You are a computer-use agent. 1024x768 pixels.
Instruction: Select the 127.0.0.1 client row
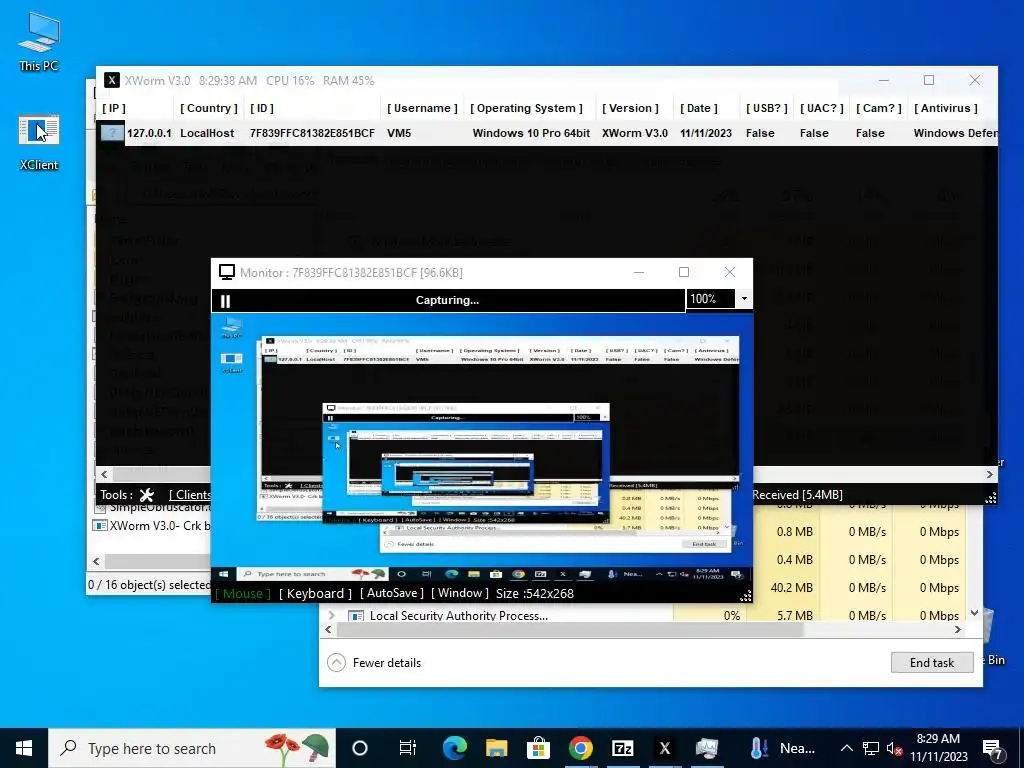click(547, 133)
